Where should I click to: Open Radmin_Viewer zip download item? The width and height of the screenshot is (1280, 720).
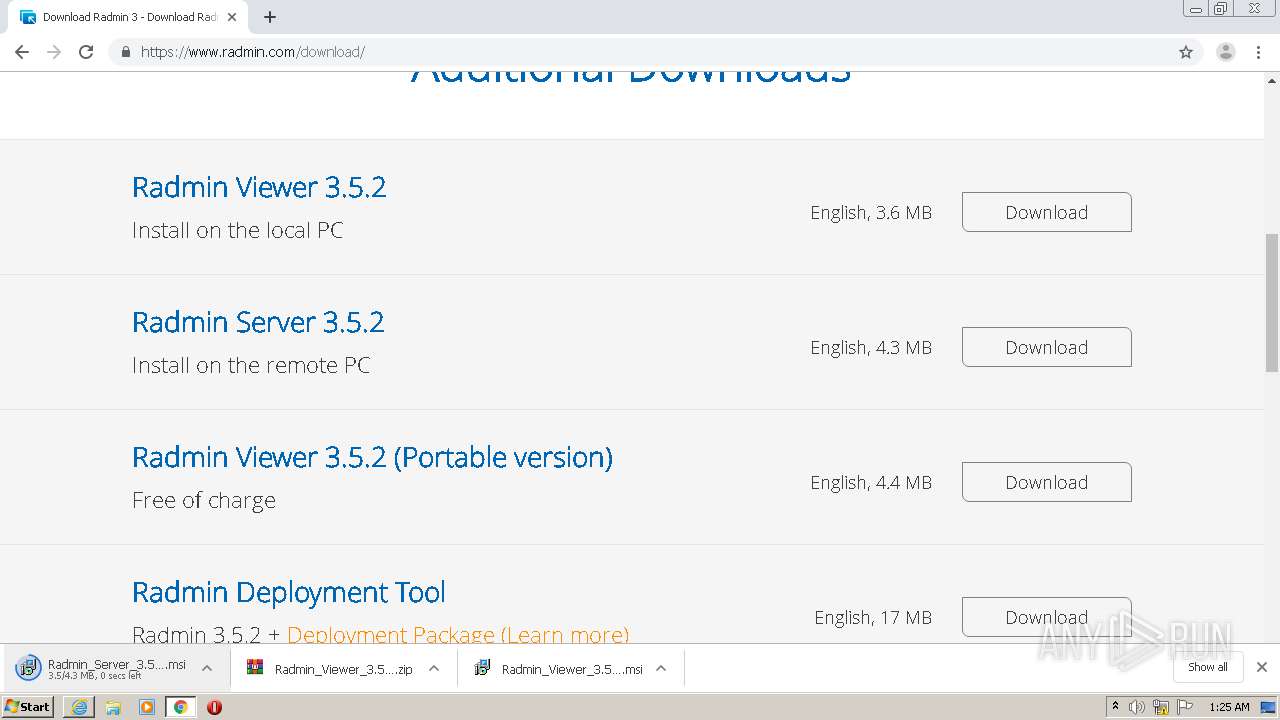[330, 669]
